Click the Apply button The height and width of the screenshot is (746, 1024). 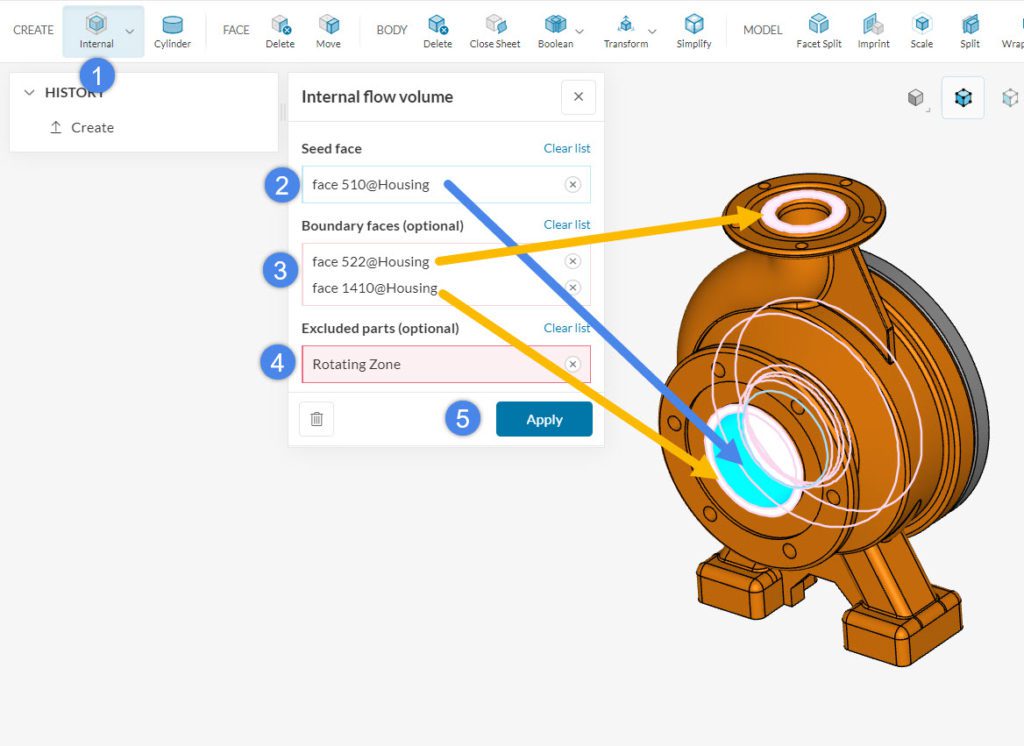pyautogui.click(x=544, y=419)
